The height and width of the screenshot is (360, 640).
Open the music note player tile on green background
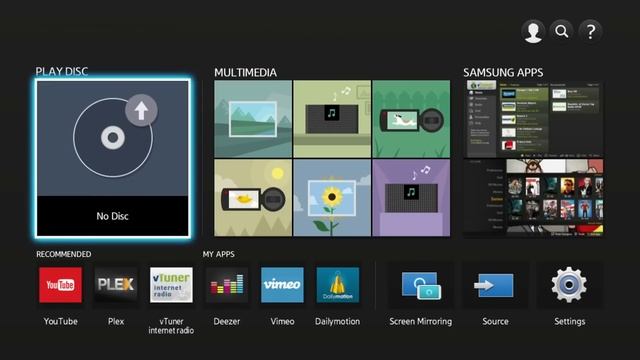coord(332,119)
